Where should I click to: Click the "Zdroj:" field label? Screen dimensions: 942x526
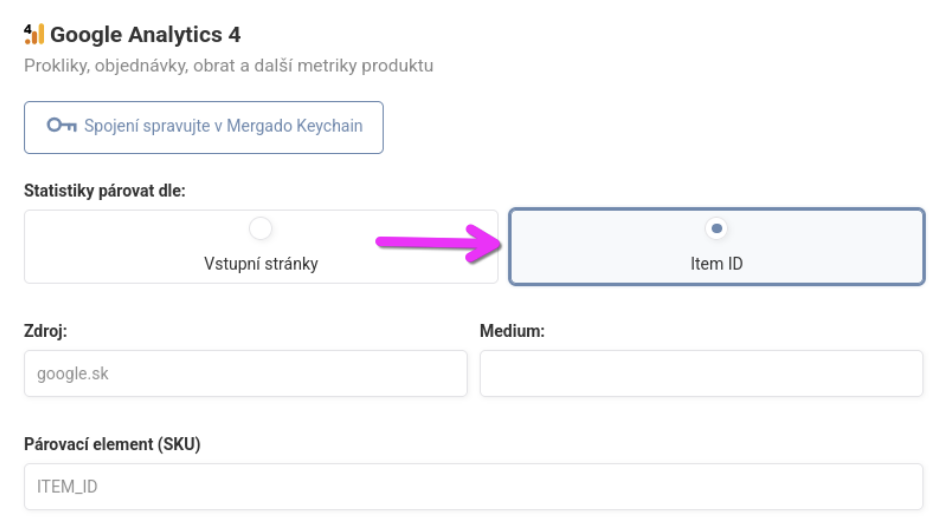(x=45, y=332)
